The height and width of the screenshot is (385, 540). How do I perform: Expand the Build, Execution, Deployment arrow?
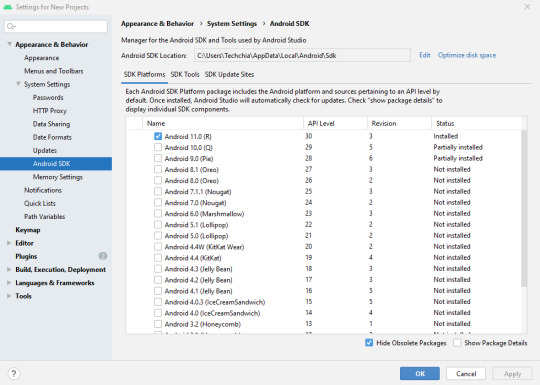pyautogui.click(x=9, y=269)
